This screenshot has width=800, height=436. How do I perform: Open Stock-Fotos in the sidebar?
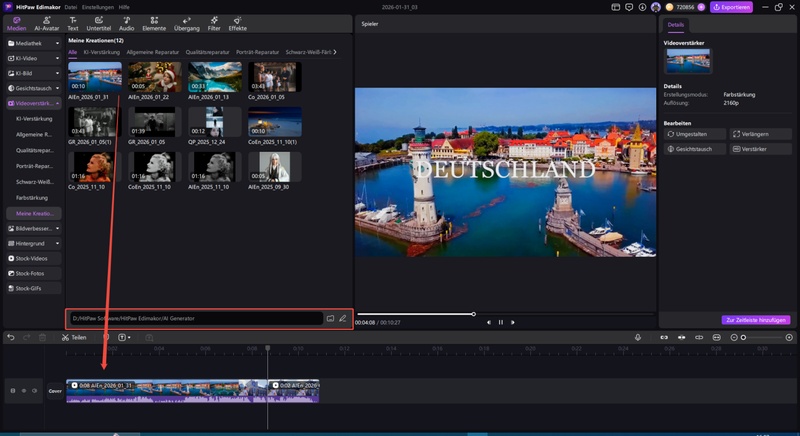coord(34,273)
